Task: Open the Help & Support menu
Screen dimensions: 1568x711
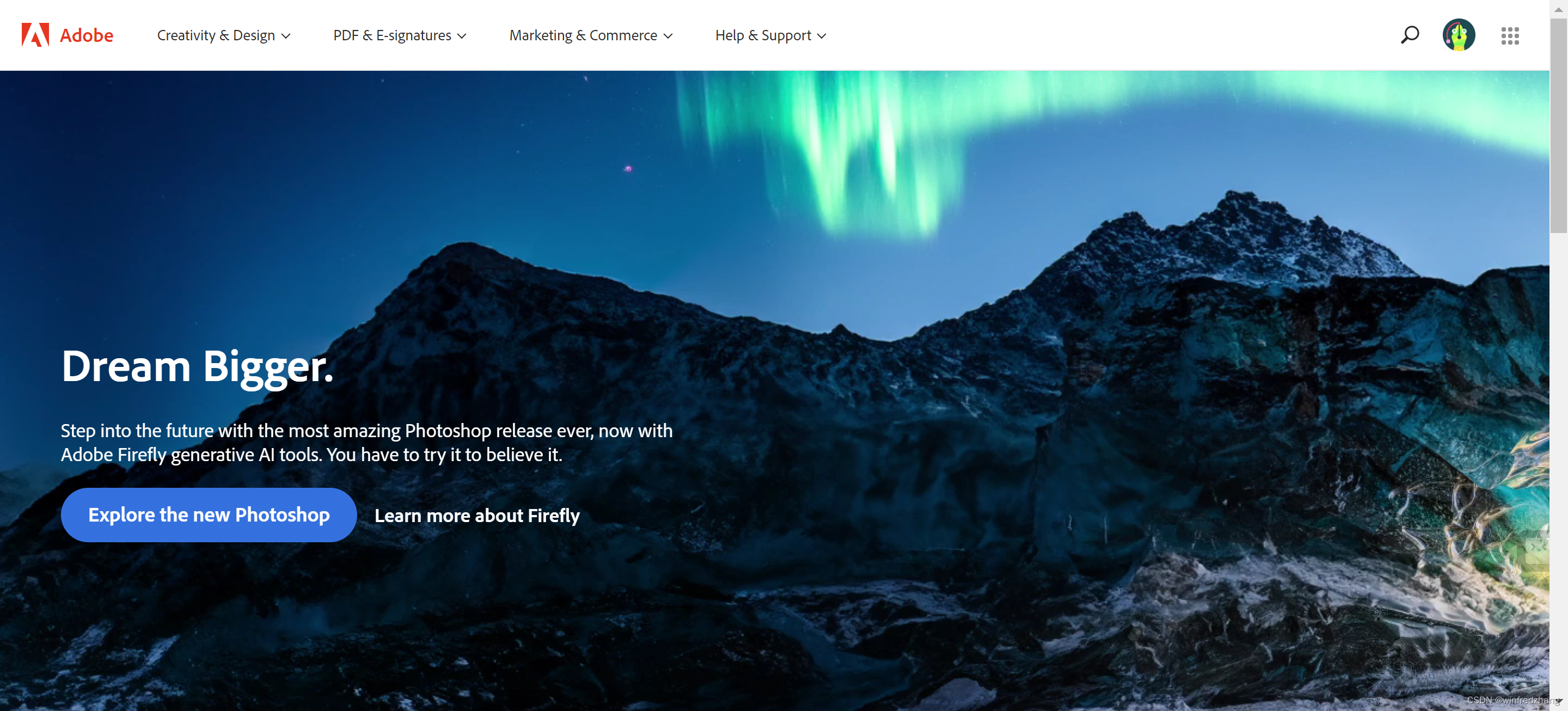Action: (x=770, y=35)
